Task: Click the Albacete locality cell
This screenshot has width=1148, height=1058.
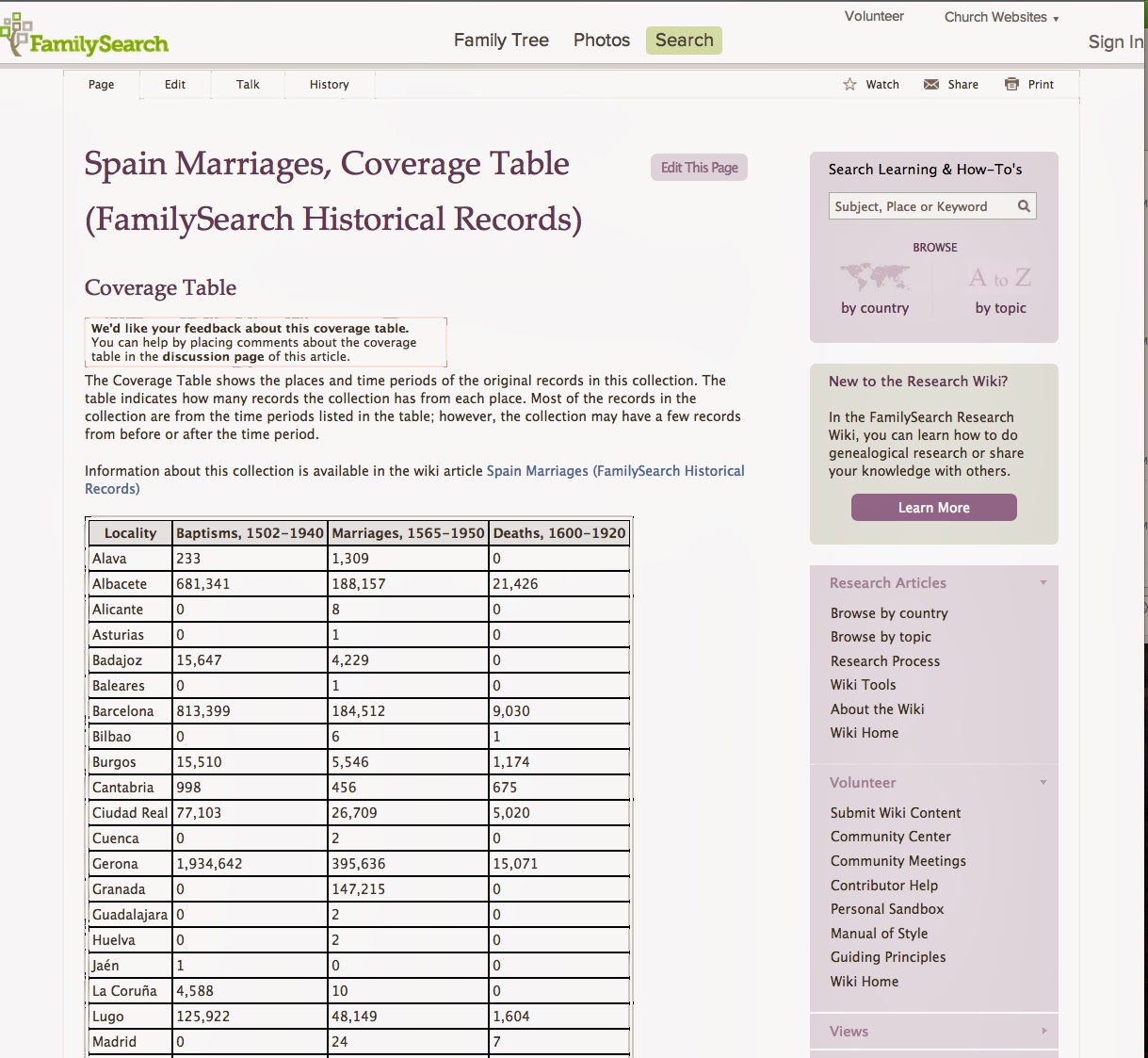Action: [x=130, y=584]
